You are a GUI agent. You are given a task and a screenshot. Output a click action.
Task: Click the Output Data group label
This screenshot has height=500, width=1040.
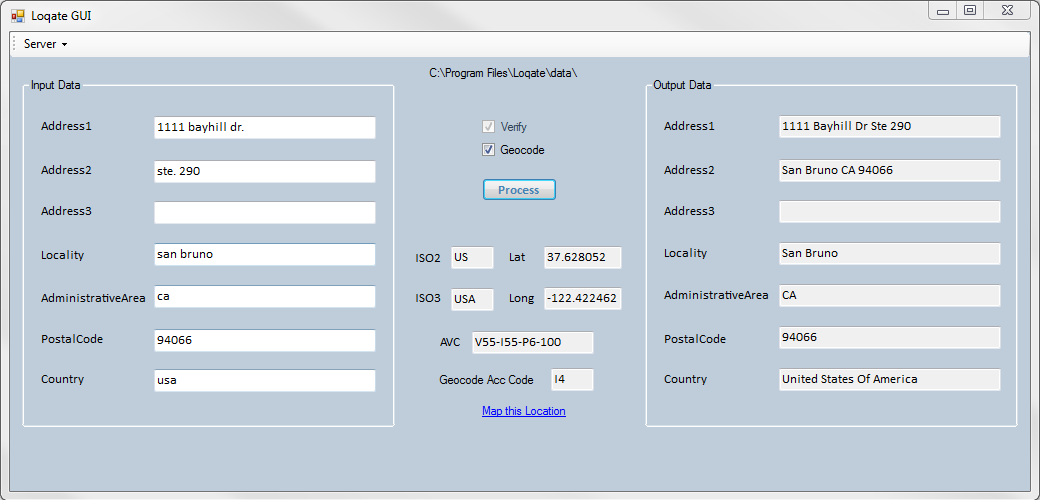click(682, 85)
